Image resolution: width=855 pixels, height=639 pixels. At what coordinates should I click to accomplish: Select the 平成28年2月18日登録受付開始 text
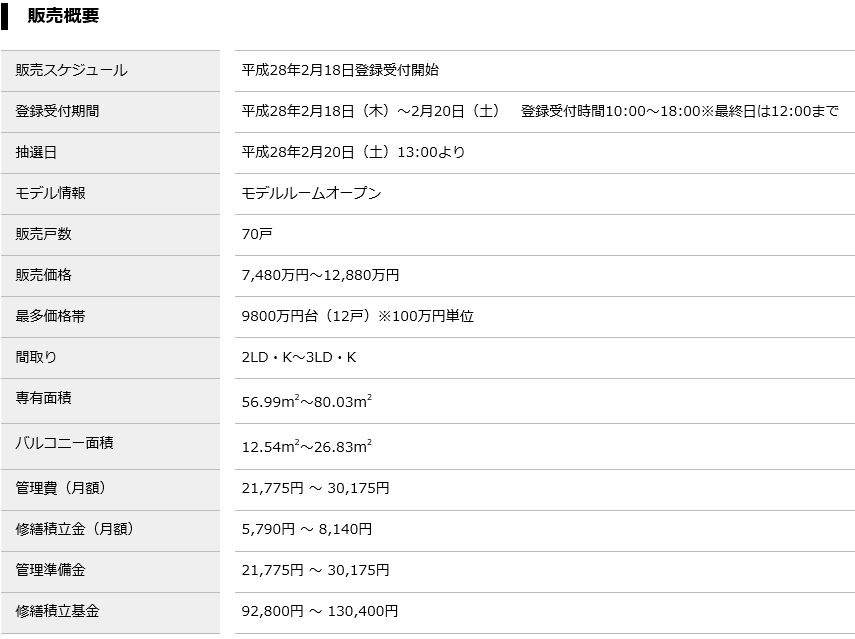click(340, 70)
